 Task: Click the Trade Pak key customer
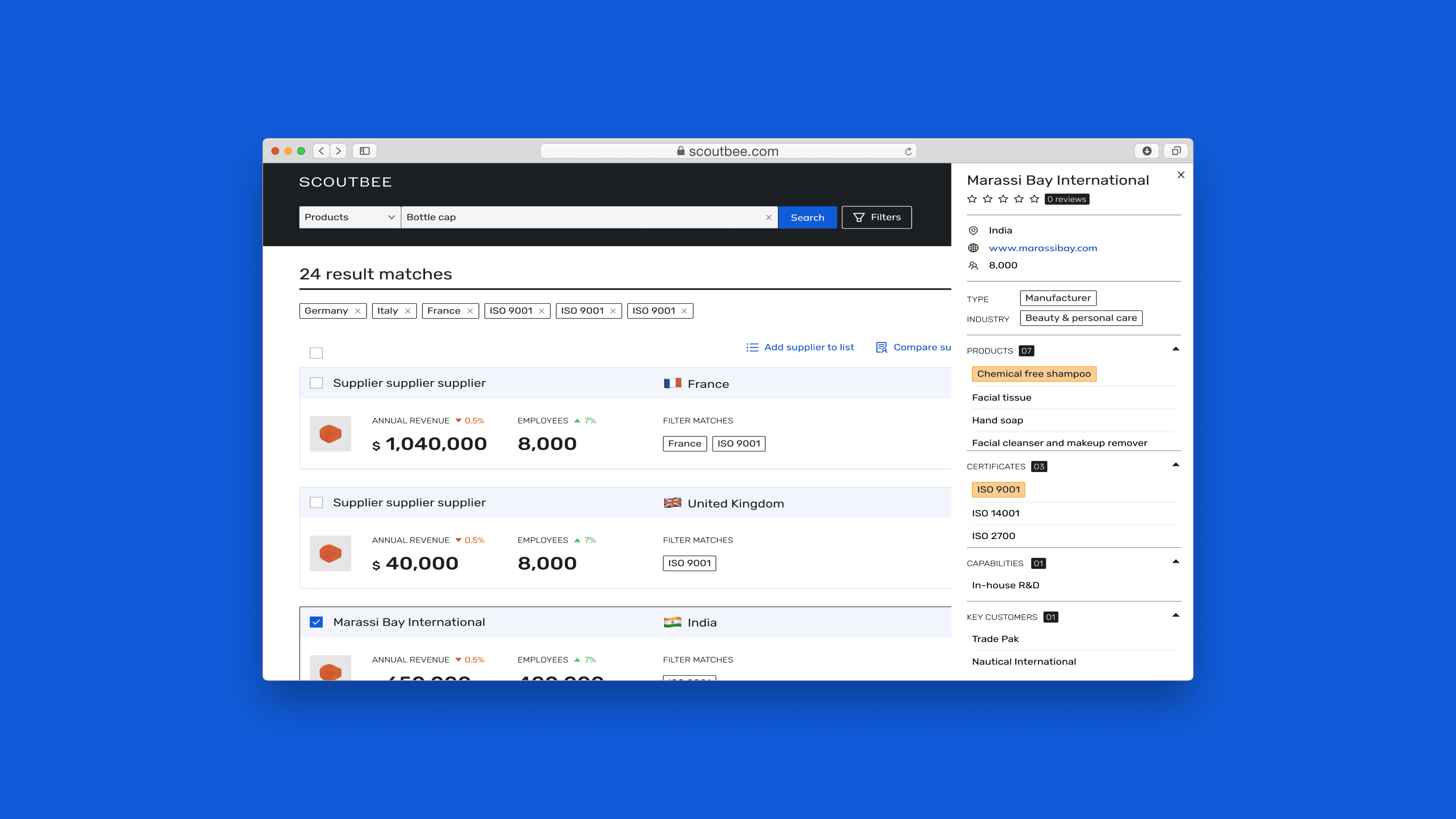pos(995,639)
